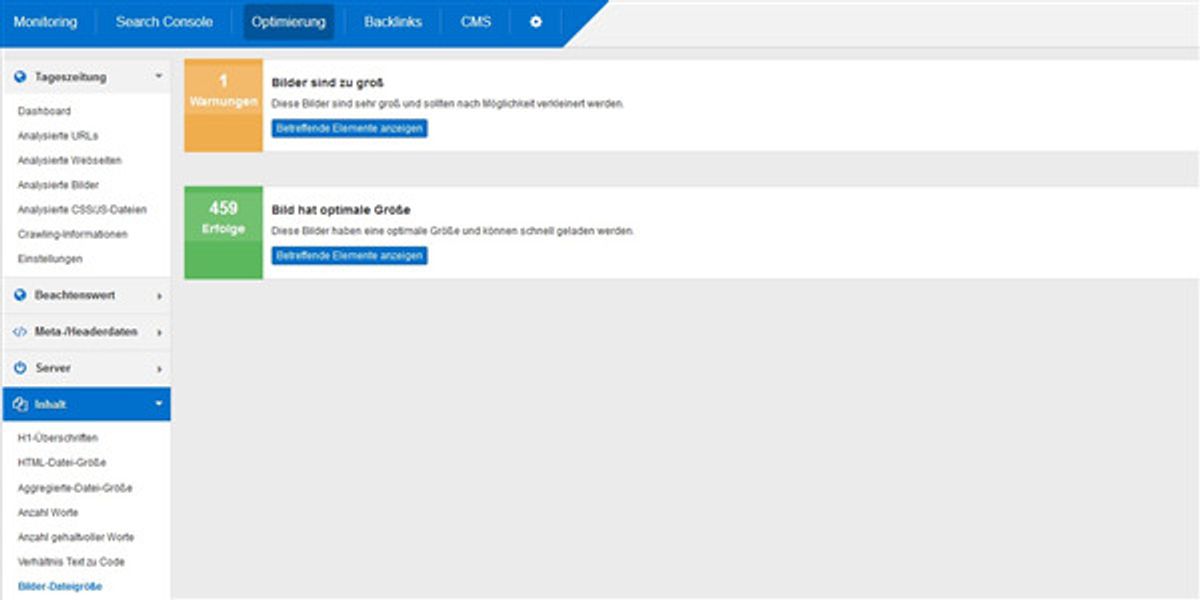Open Analysierte Bilder
Viewport: 1200px width, 600px height.
pos(58,185)
